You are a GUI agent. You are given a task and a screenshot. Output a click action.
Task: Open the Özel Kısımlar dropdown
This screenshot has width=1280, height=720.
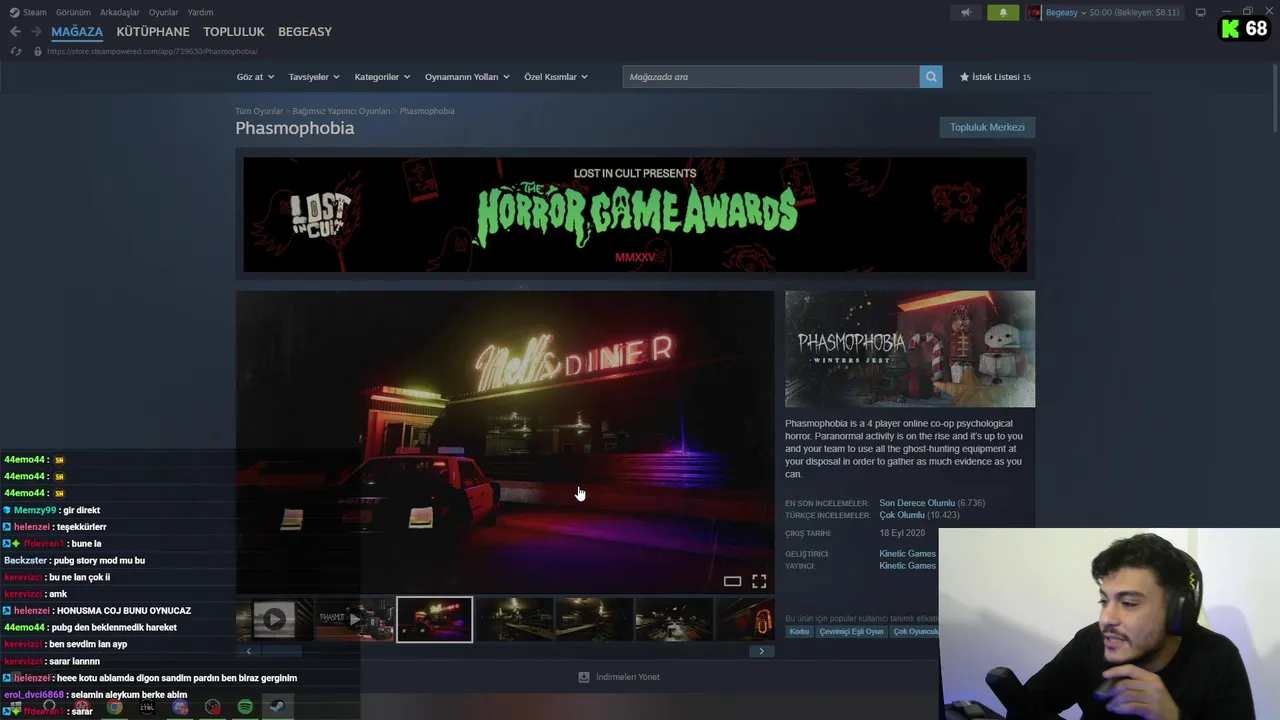point(556,77)
